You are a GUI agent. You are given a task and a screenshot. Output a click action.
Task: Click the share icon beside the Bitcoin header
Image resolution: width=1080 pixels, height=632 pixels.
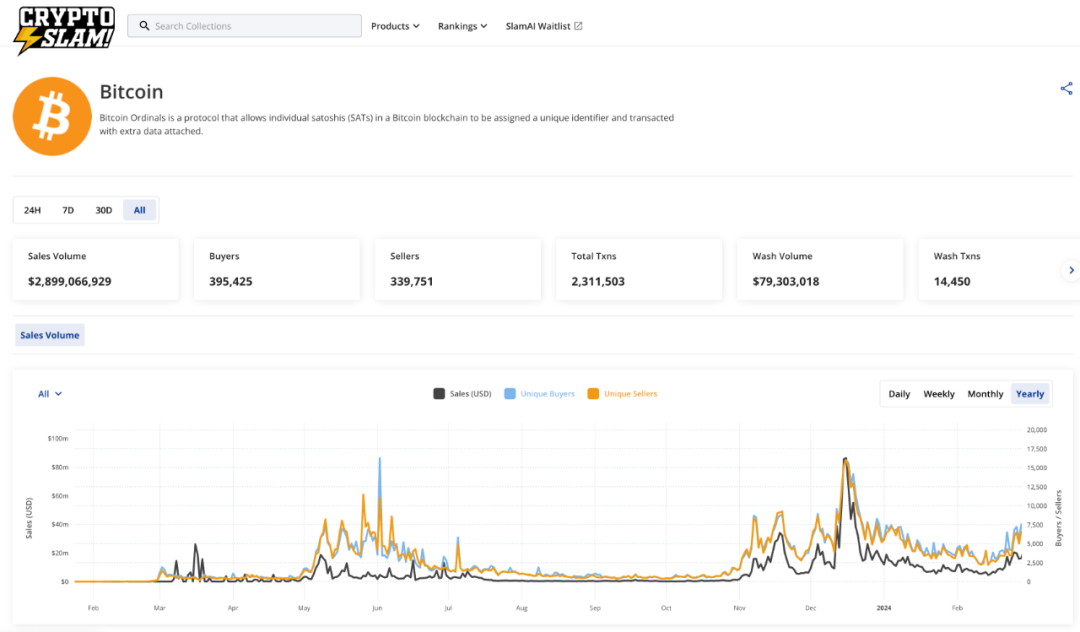(x=1066, y=88)
